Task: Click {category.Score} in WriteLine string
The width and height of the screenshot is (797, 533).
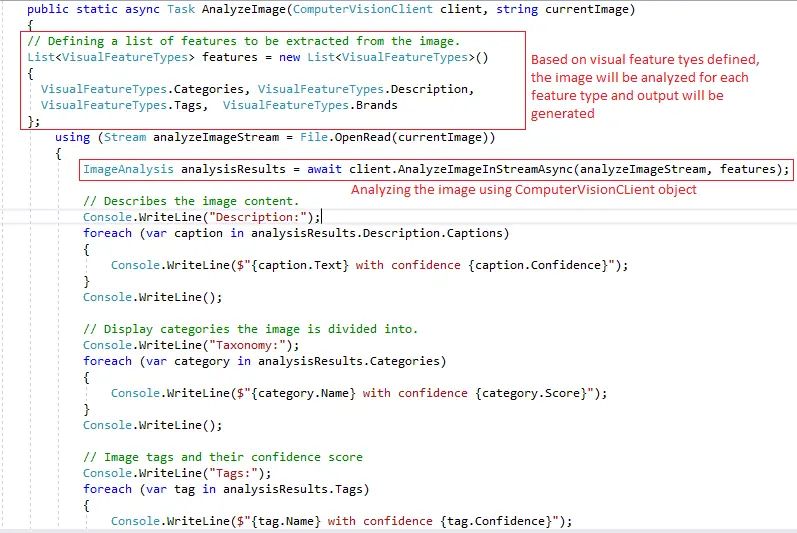Action: tap(531, 393)
